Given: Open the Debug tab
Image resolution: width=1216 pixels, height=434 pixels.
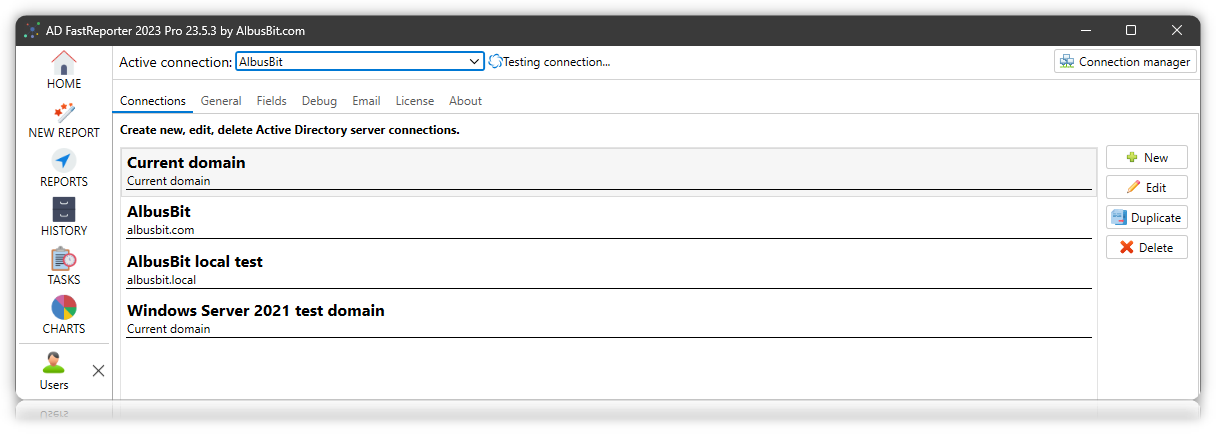Looking at the screenshot, I should [319, 101].
